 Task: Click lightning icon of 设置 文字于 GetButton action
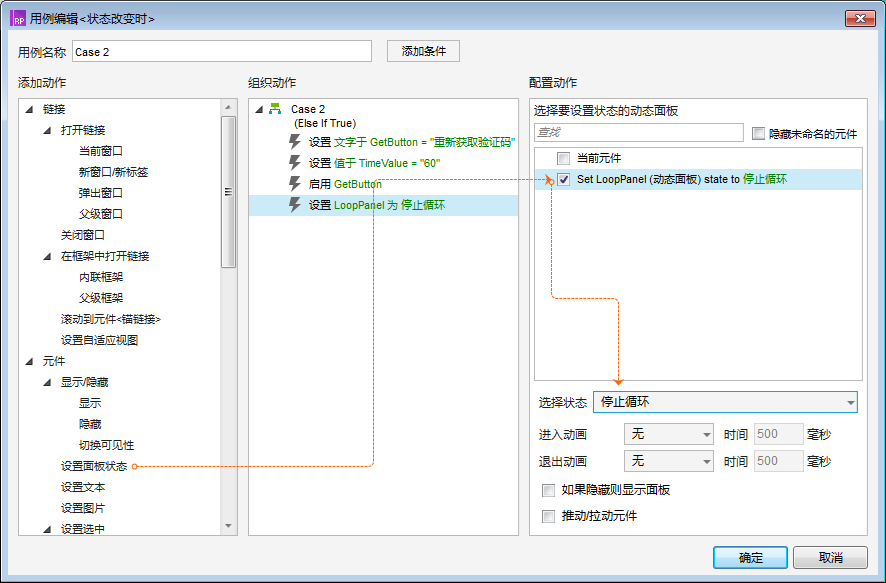tap(295, 142)
